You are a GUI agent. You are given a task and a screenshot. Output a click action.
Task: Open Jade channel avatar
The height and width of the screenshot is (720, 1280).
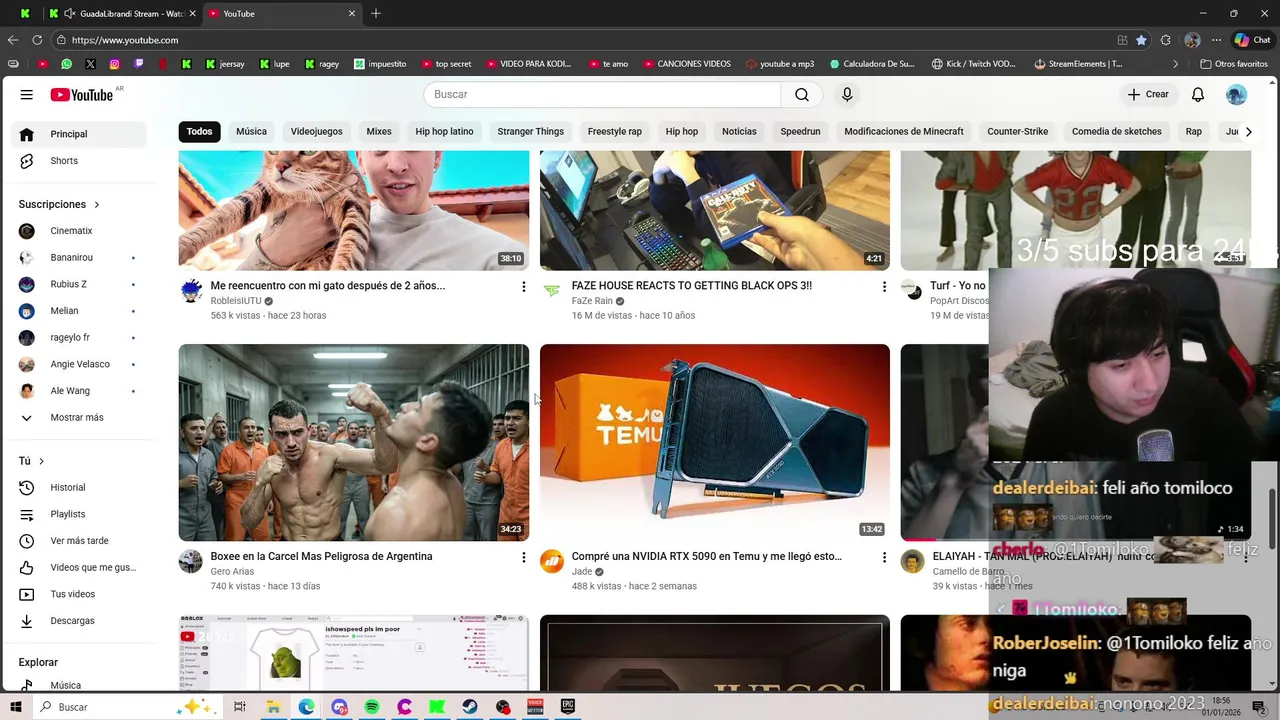point(552,561)
